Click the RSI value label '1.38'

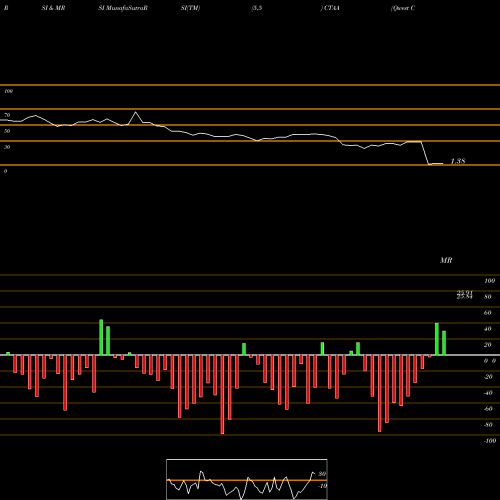point(458,161)
